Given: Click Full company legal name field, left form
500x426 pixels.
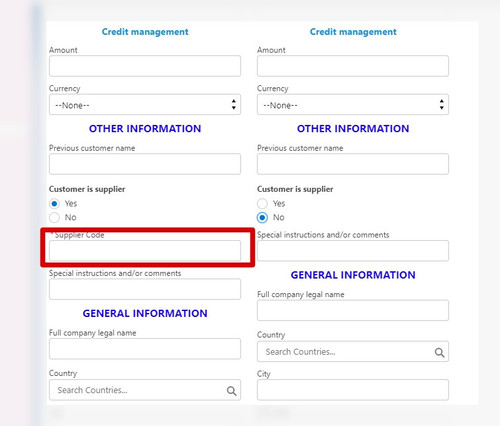Looking at the screenshot, I should 145,349.
